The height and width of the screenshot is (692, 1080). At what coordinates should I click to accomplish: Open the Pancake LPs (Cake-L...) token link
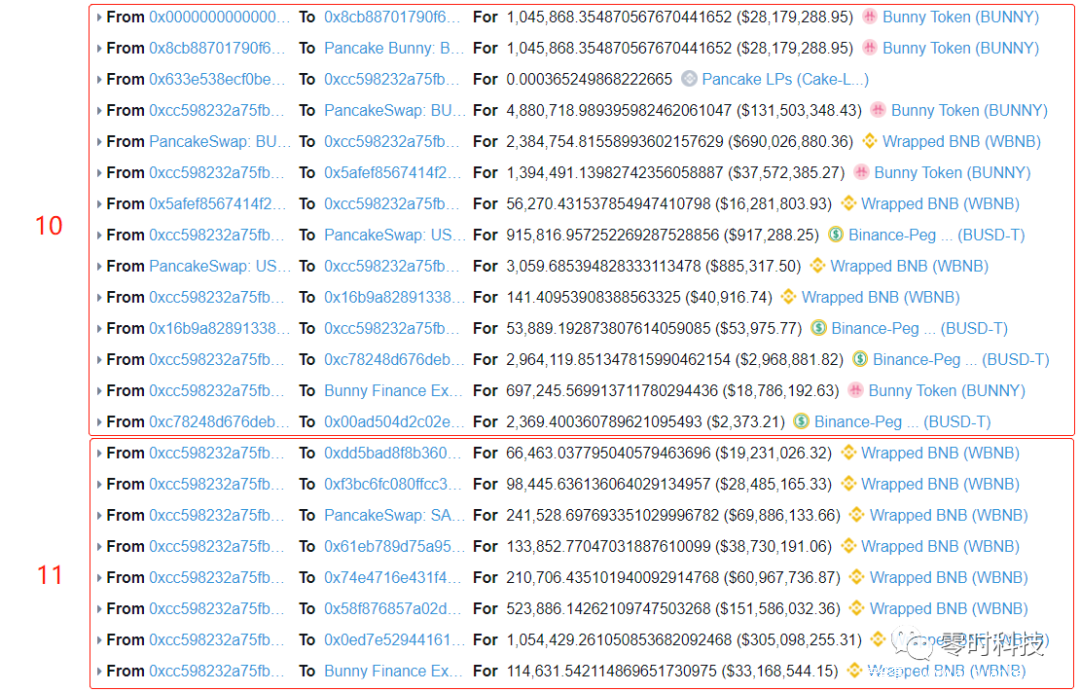(x=785, y=79)
